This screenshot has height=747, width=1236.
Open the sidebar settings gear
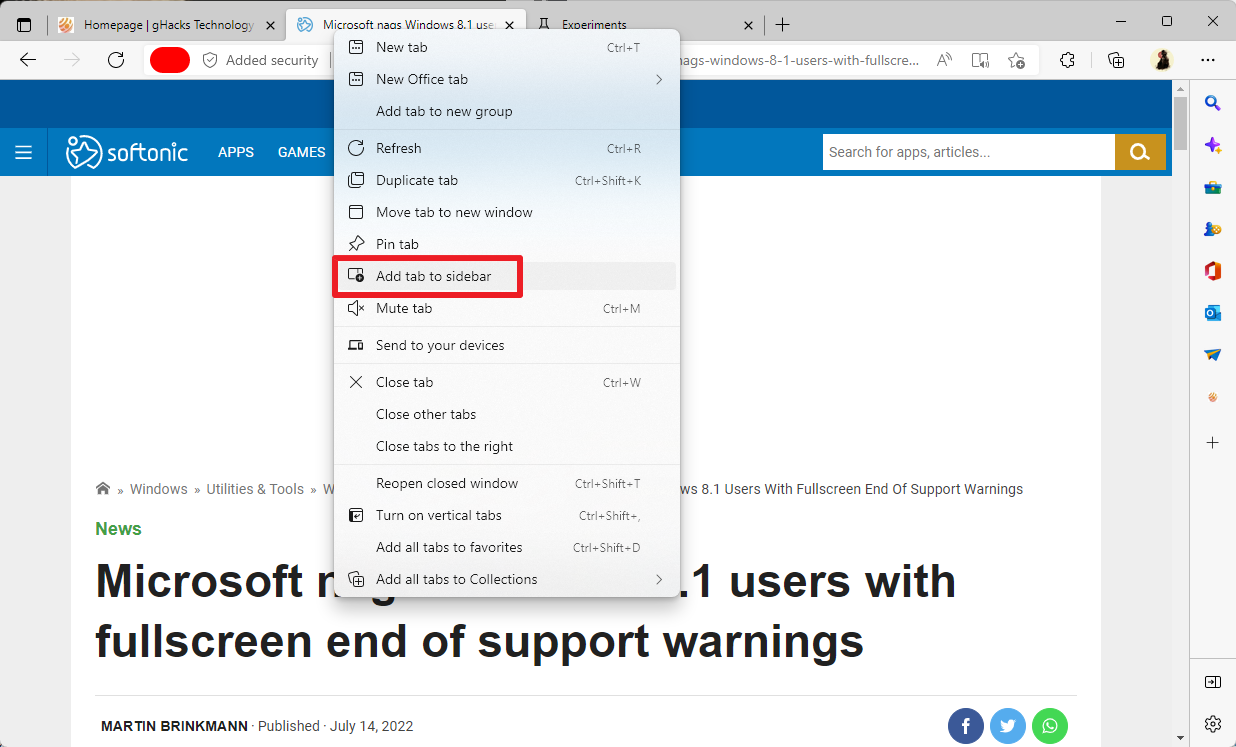[x=1212, y=724]
